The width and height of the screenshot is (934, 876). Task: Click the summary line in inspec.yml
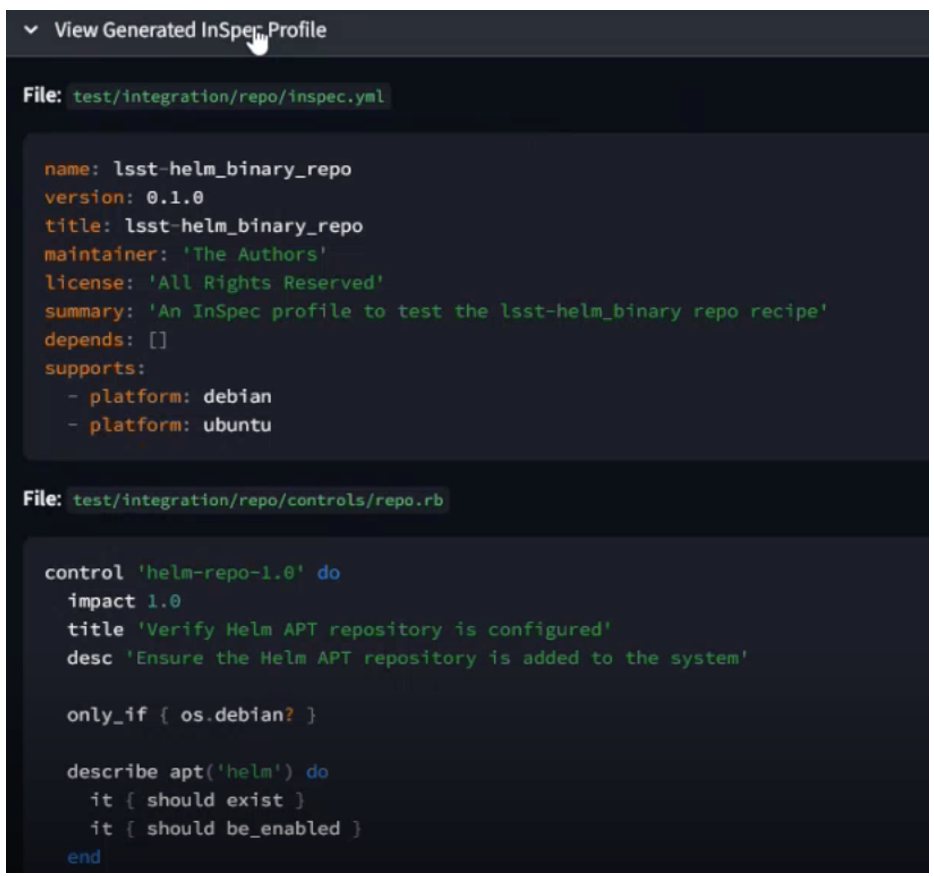coord(435,311)
